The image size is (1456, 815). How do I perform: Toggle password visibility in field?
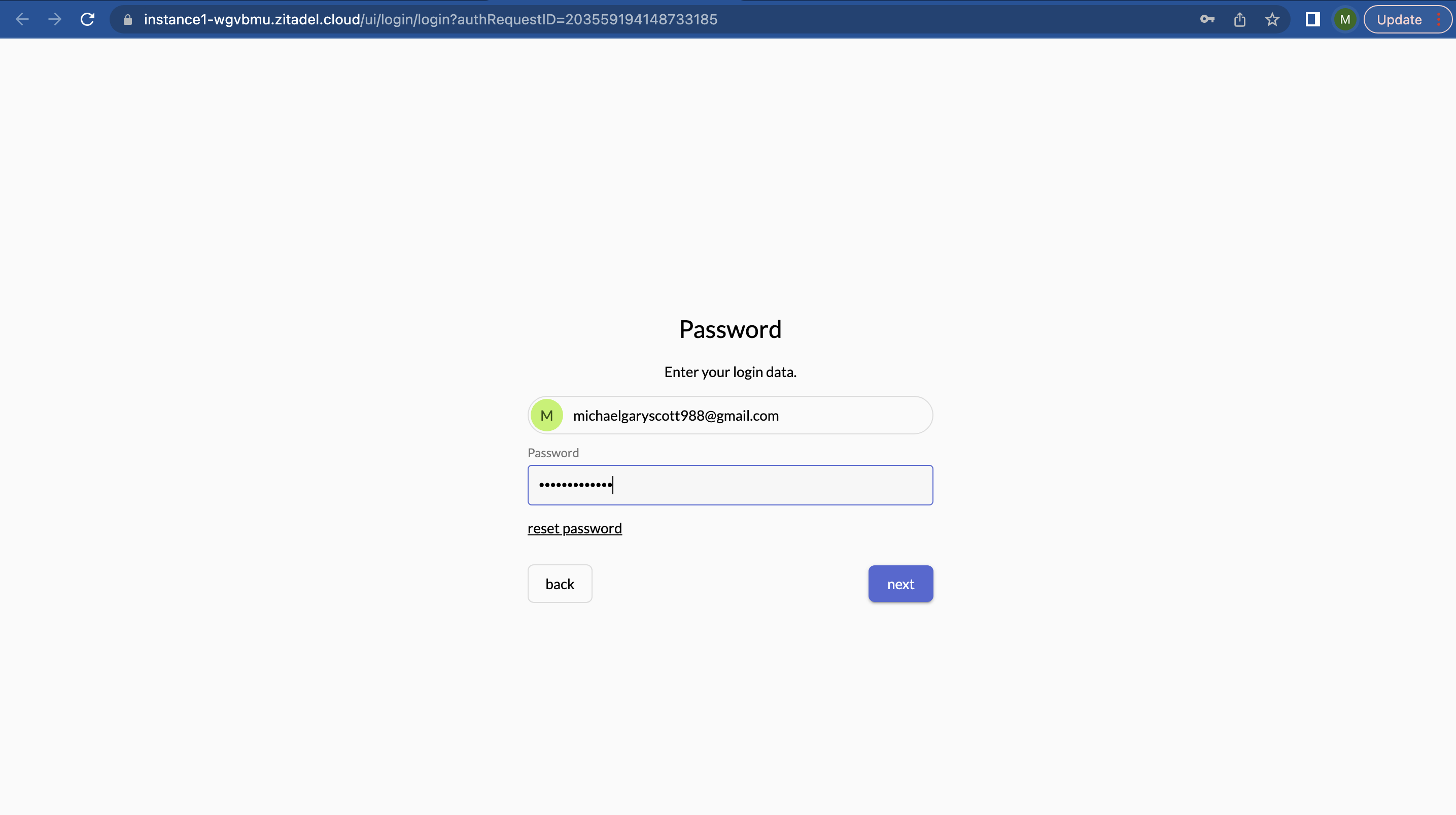[x=912, y=484]
